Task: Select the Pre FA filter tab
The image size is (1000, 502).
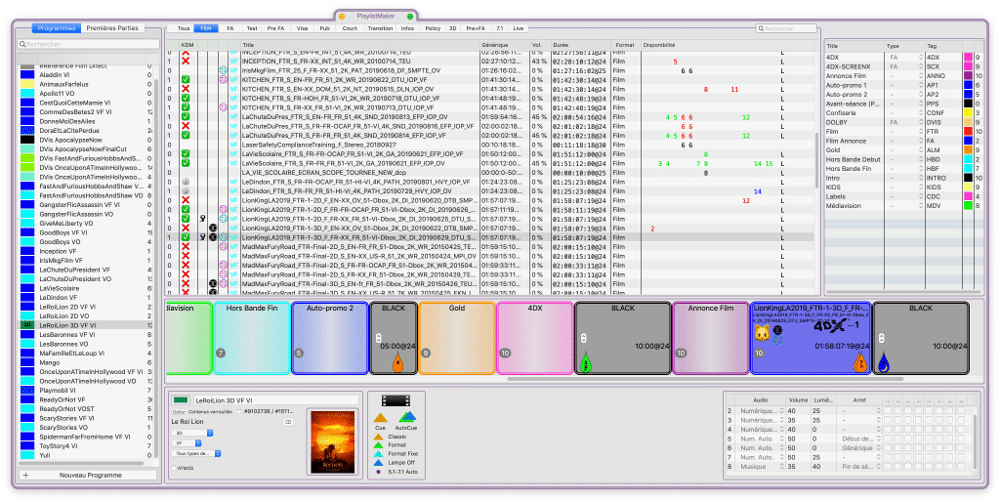Action: pyautogui.click(x=276, y=28)
